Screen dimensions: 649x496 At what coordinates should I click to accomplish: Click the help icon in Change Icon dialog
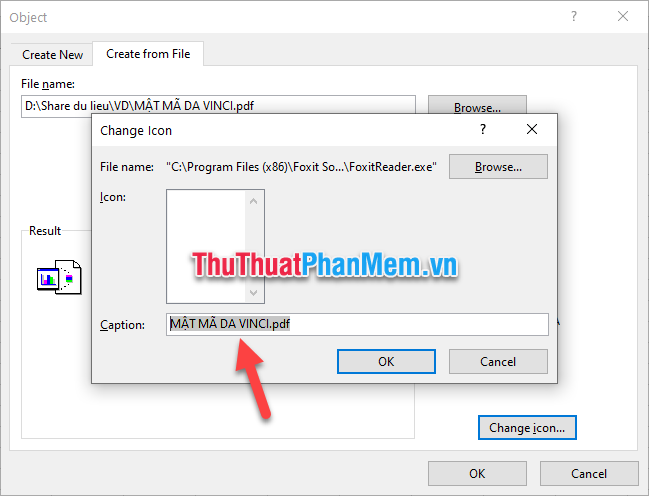483,130
